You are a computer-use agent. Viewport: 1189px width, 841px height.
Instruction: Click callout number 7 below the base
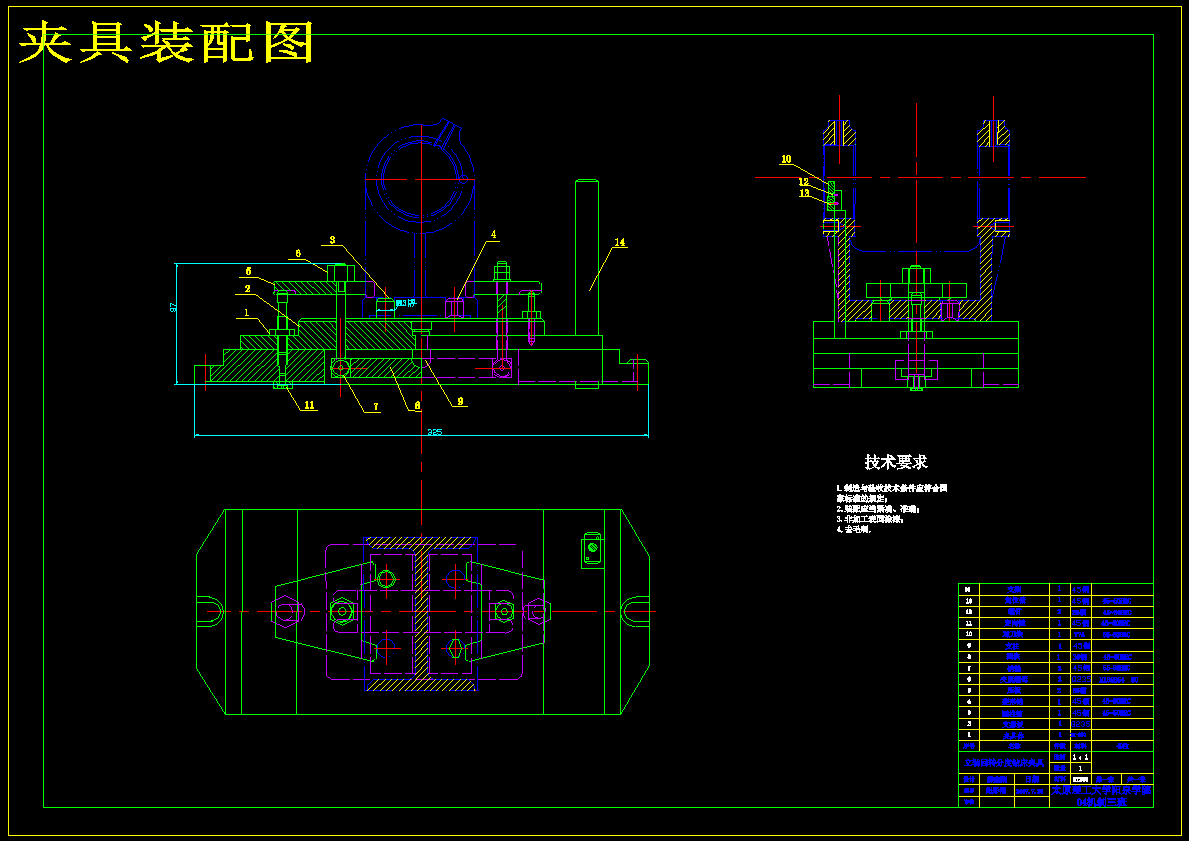(x=375, y=407)
